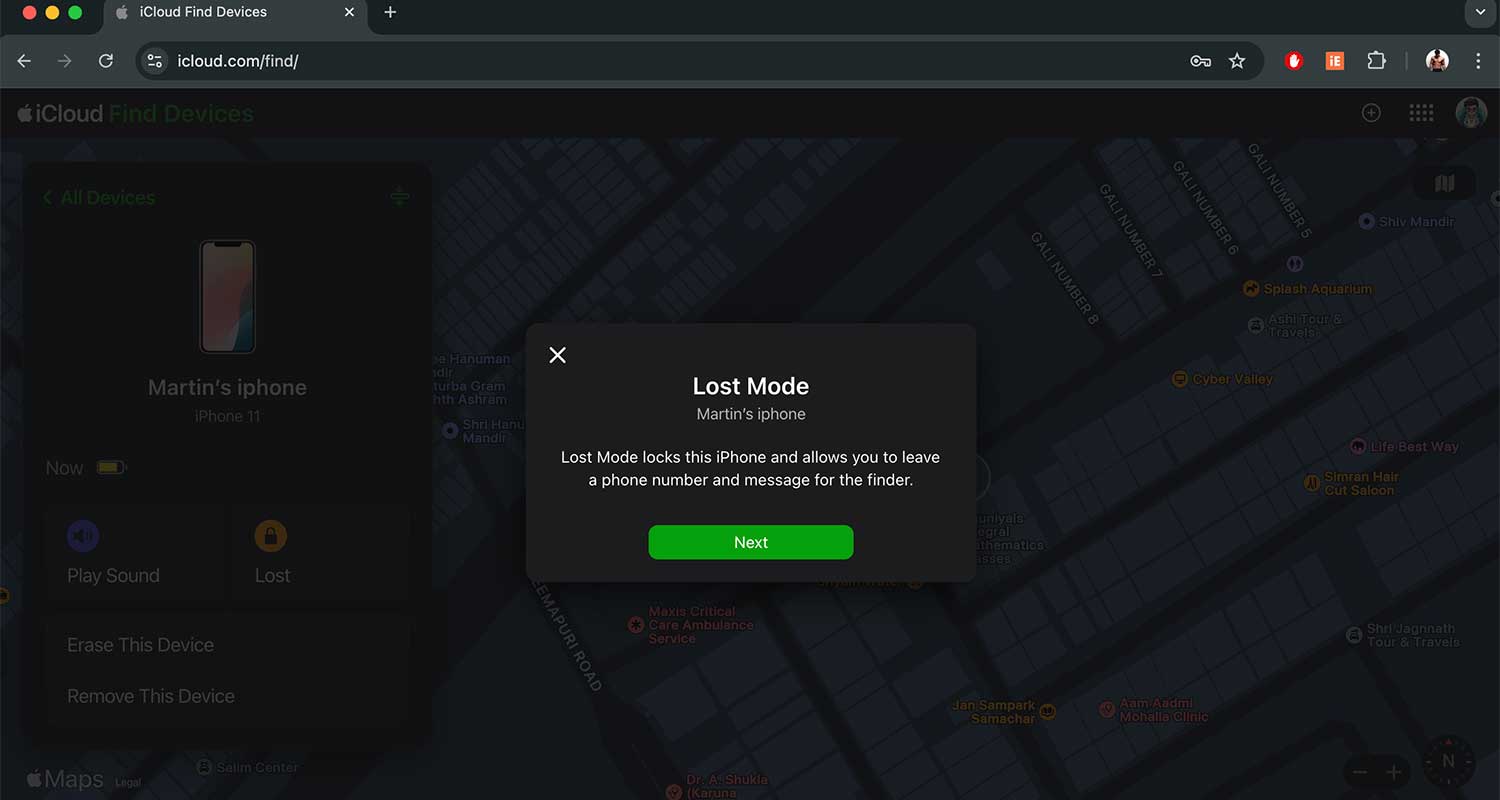Switch map view with map icon
Screen dimensions: 1500x800
[x=1444, y=183]
